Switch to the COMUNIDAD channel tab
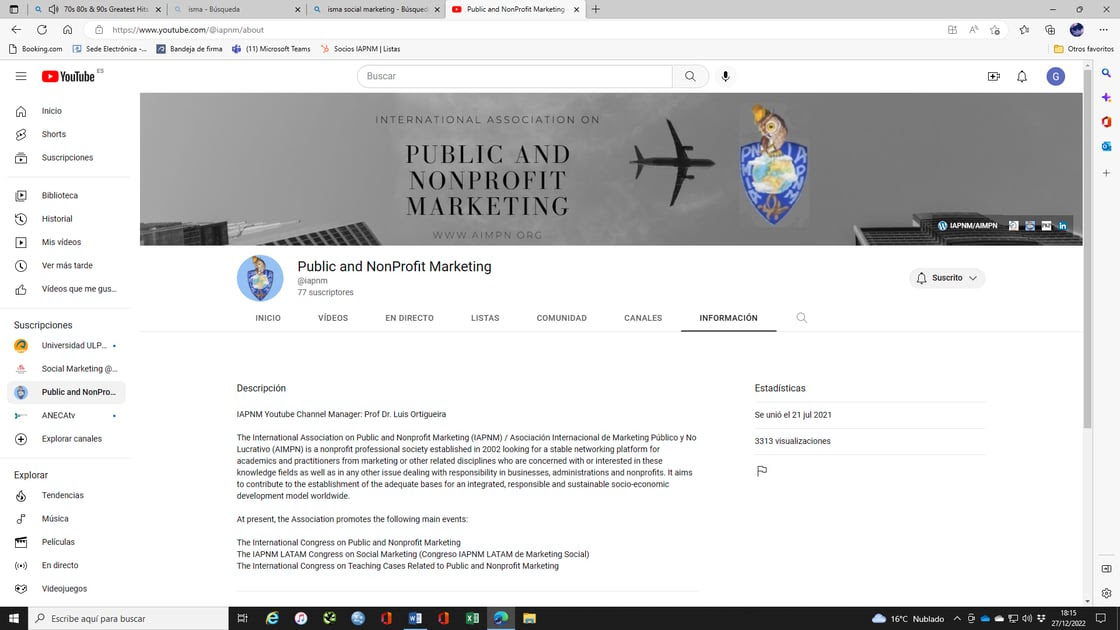1120x630 pixels. point(561,318)
